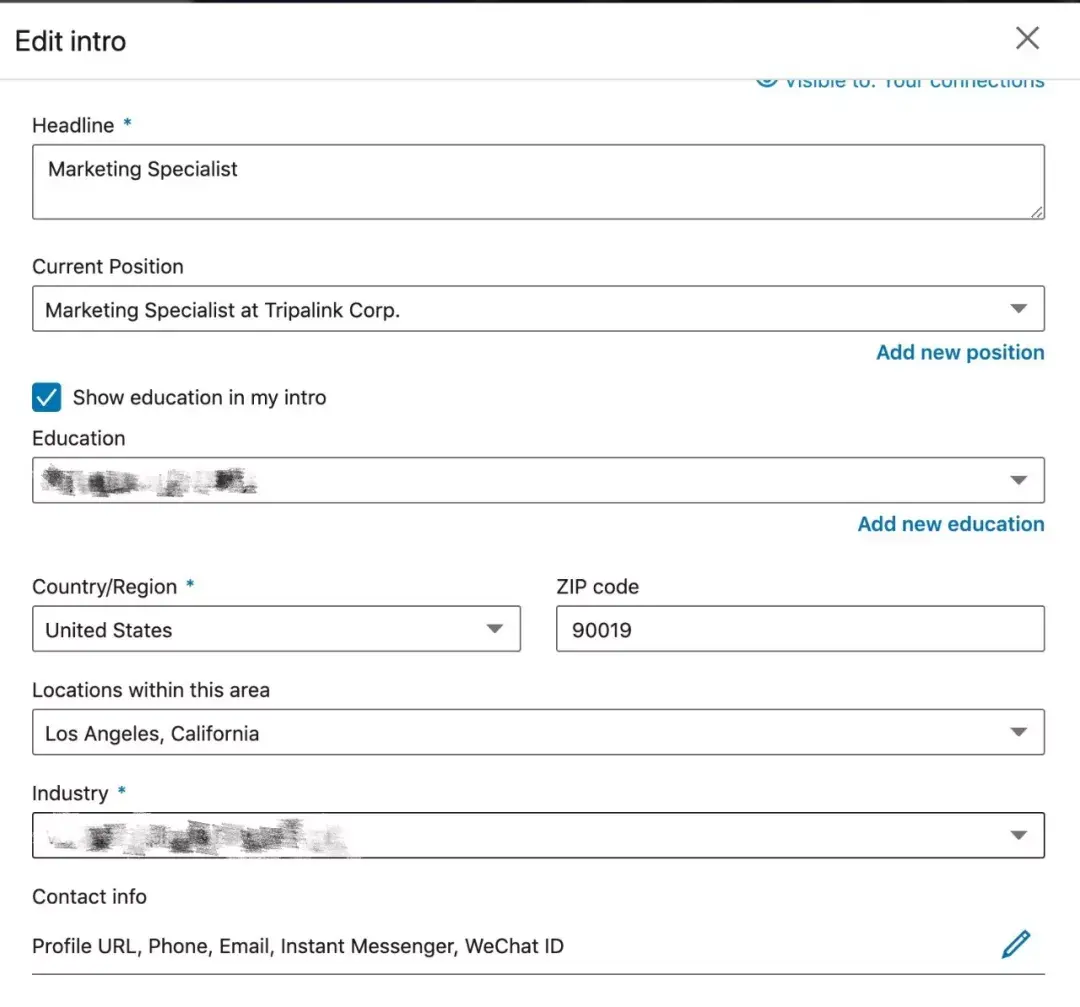Image resolution: width=1080 pixels, height=1007 pixels.
Task: Click the Edit intro dialog title
Action: 71,41
